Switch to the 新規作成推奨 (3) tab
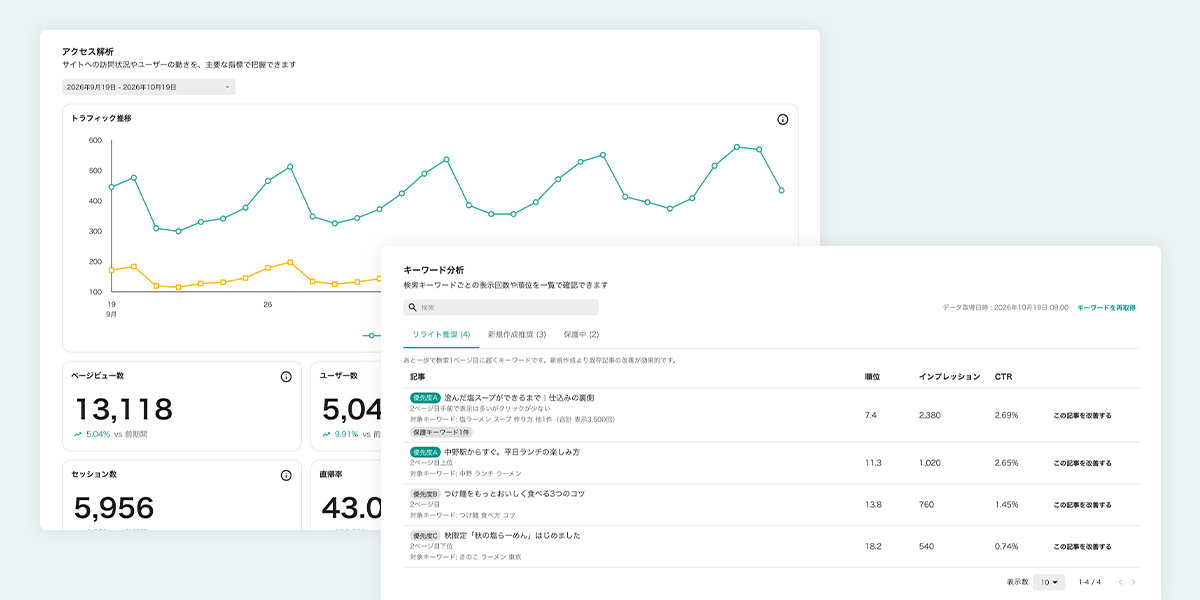Screen dimensions: 1200x600 pos(516,334)
